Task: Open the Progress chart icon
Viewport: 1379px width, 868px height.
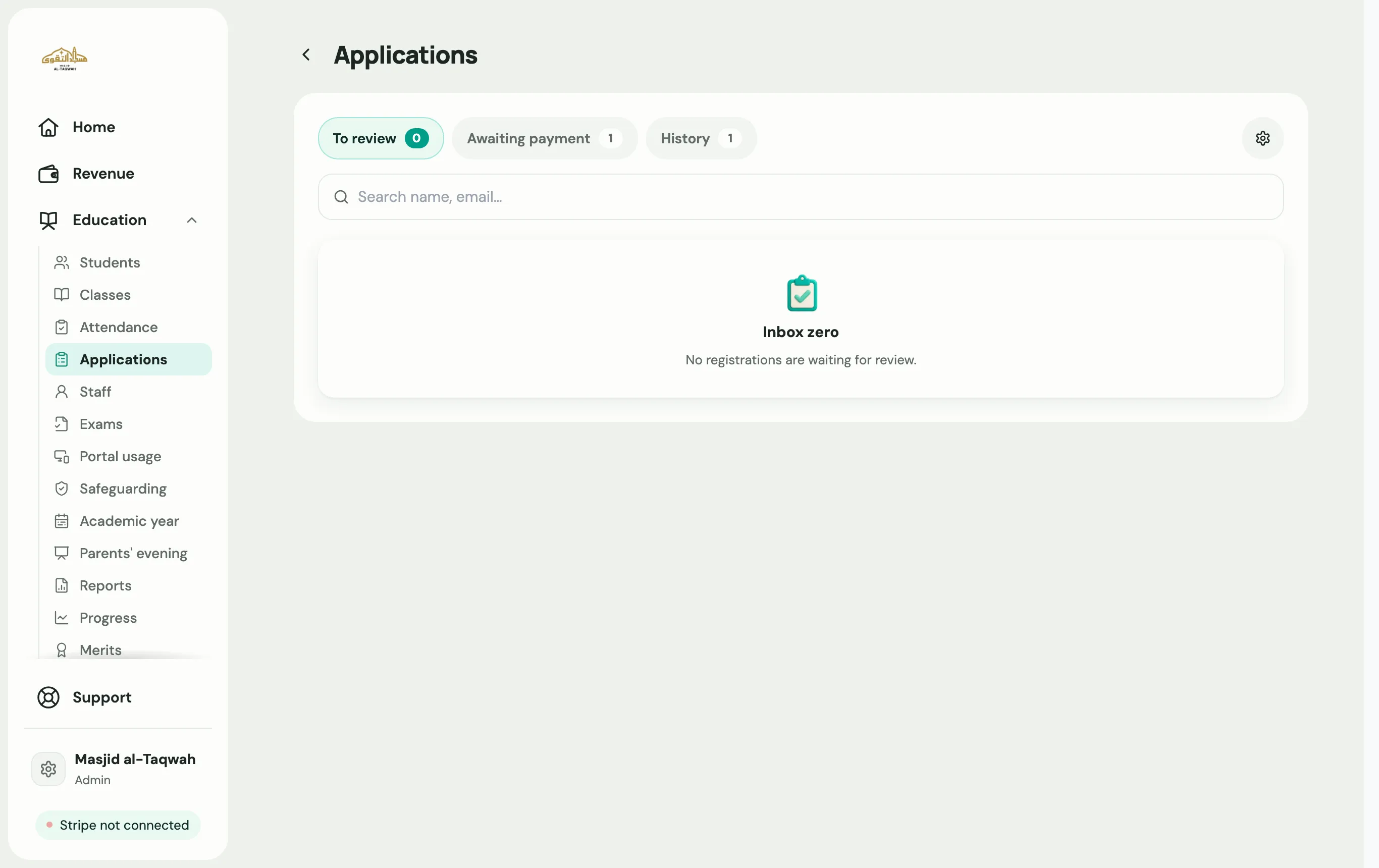Action: click(61, 618)
